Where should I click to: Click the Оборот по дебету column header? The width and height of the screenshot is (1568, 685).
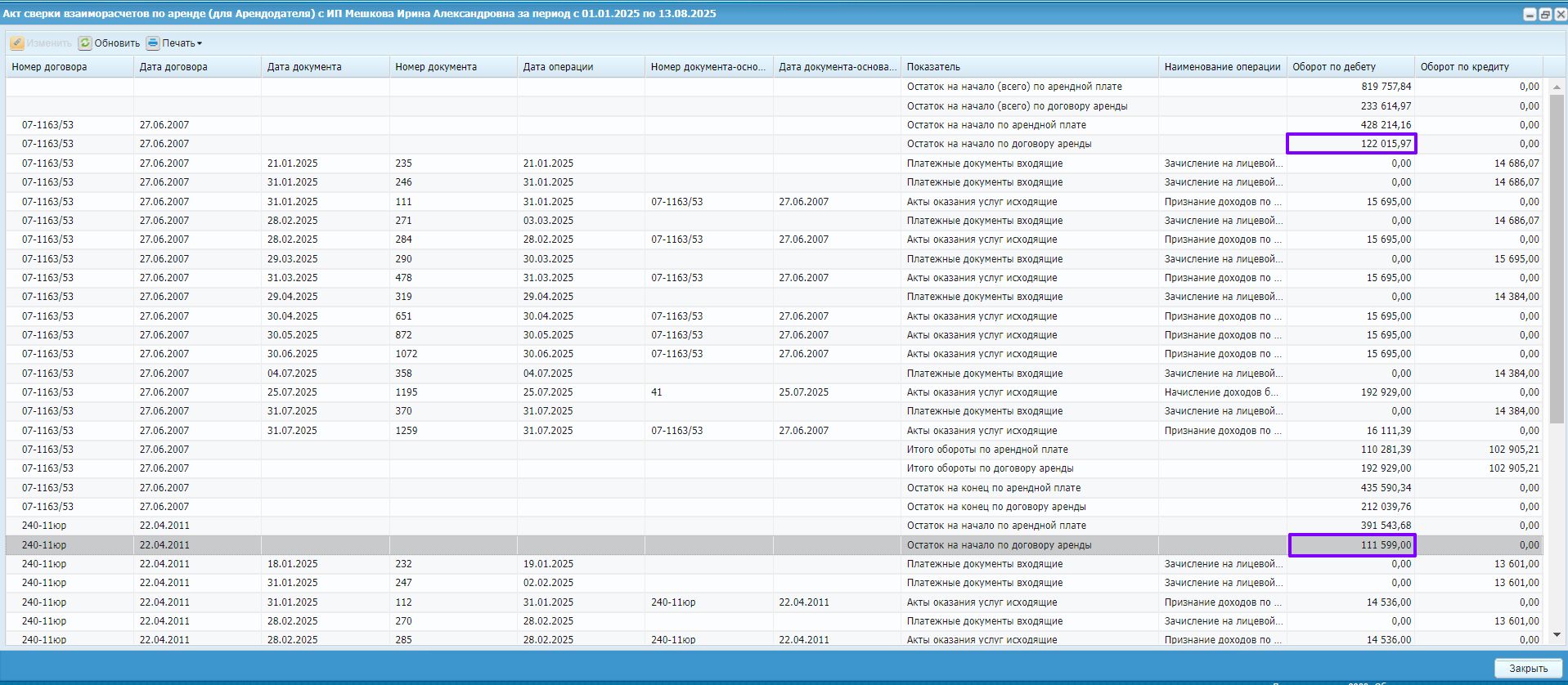[1350, 67]
